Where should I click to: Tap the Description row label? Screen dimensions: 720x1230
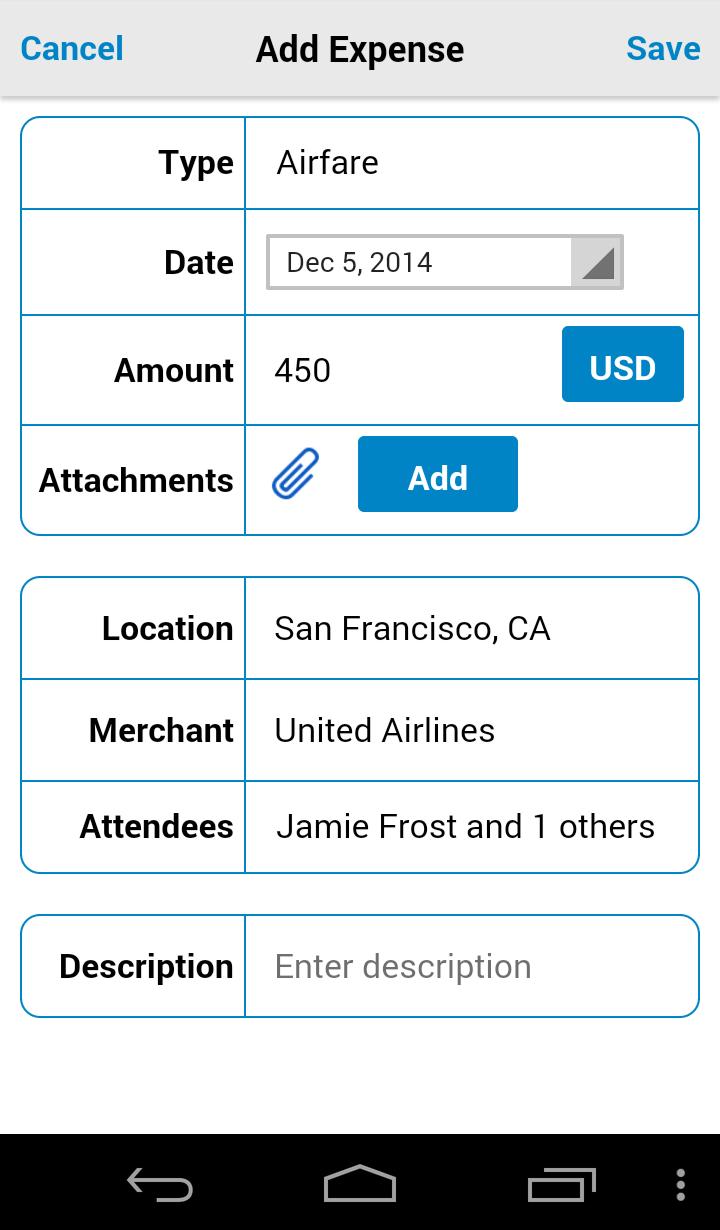(x=146, y=967)
